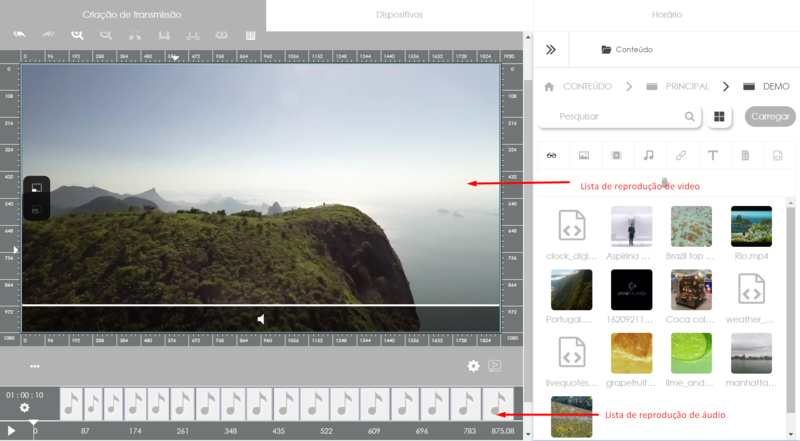800x441 pixels.
Task: Switch to the Horário tab
Action: pos(666,15)
